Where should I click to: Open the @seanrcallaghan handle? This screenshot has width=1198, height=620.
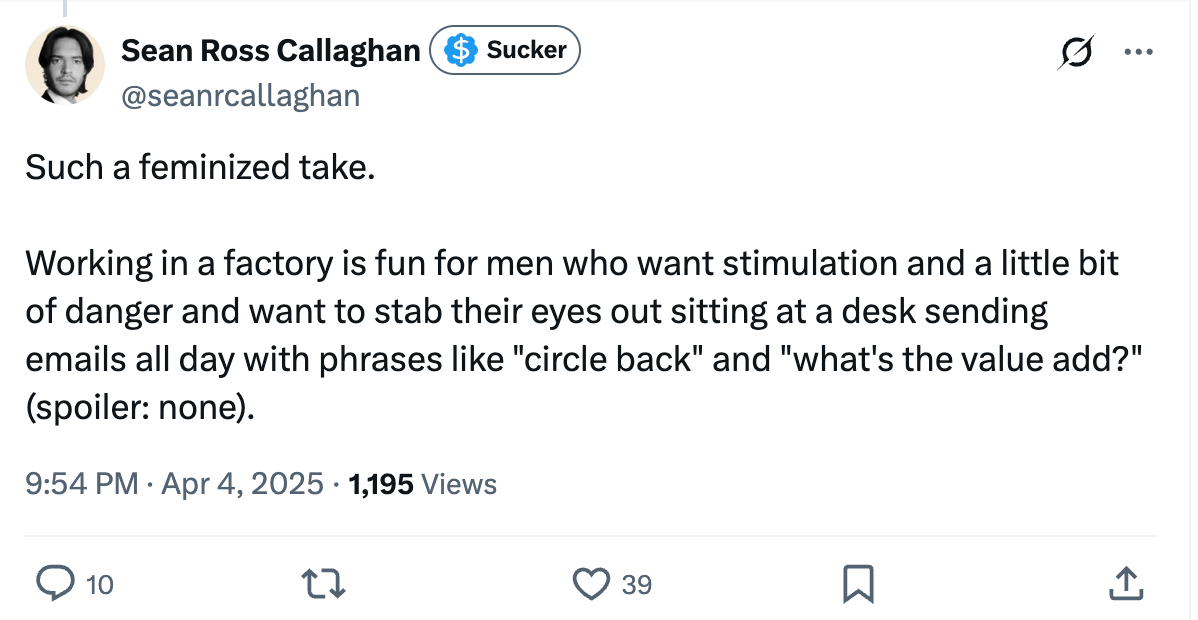(241, 95)
